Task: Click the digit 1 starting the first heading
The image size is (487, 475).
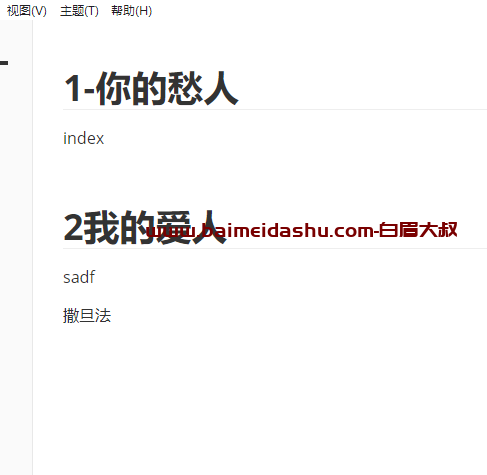Action: [72, 89]
